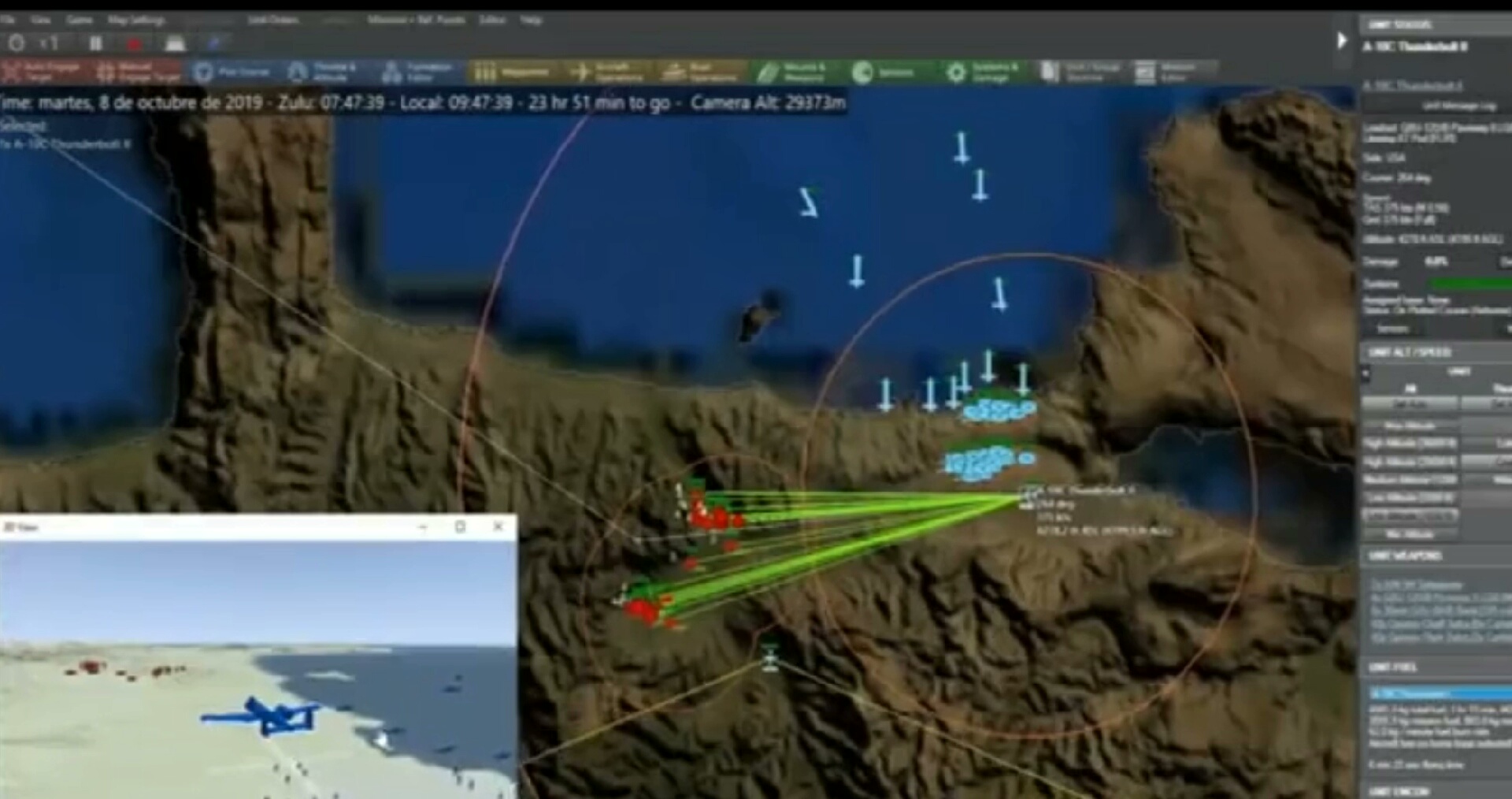
Task: Click the small arrow below UNIT ALT / SPEED
Action: (1366, 373)
